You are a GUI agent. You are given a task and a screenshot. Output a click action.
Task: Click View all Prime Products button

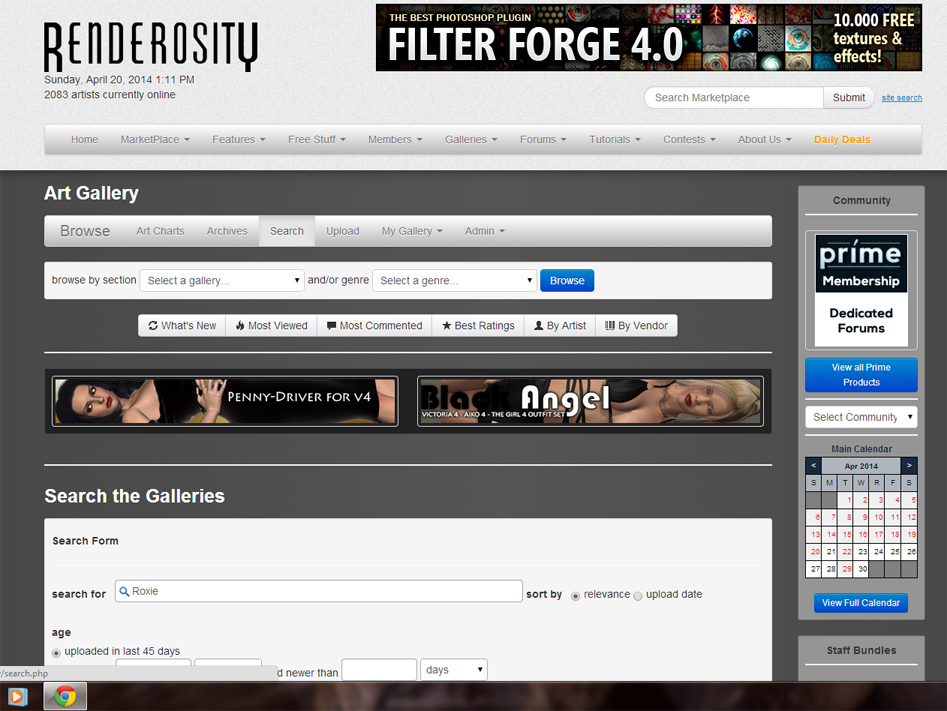[861, 375]
